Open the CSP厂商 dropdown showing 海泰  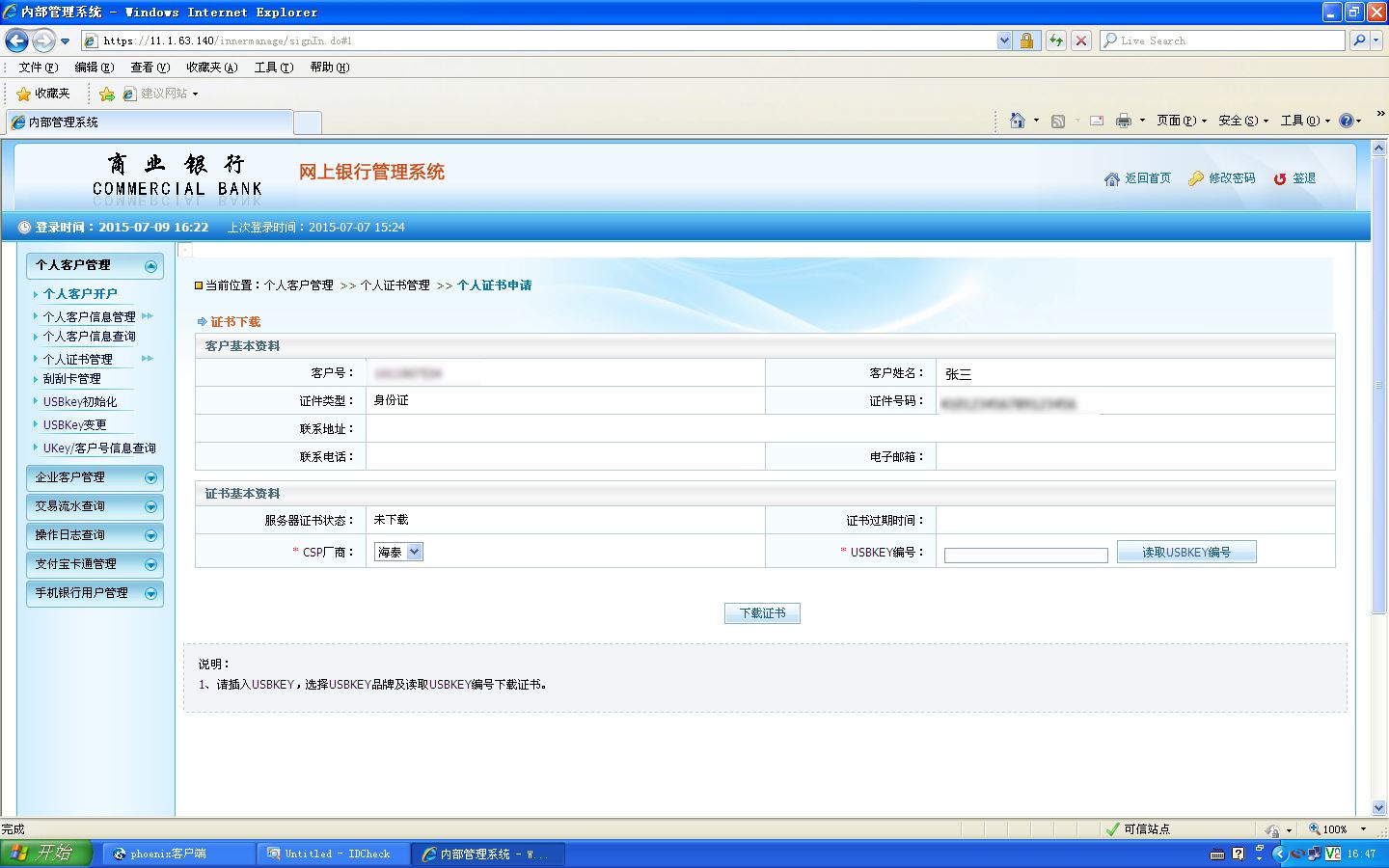pos(399,552)
